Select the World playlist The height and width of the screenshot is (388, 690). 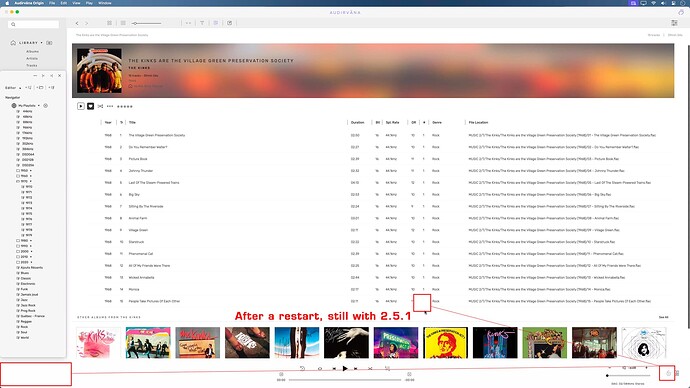coord(25,338)
